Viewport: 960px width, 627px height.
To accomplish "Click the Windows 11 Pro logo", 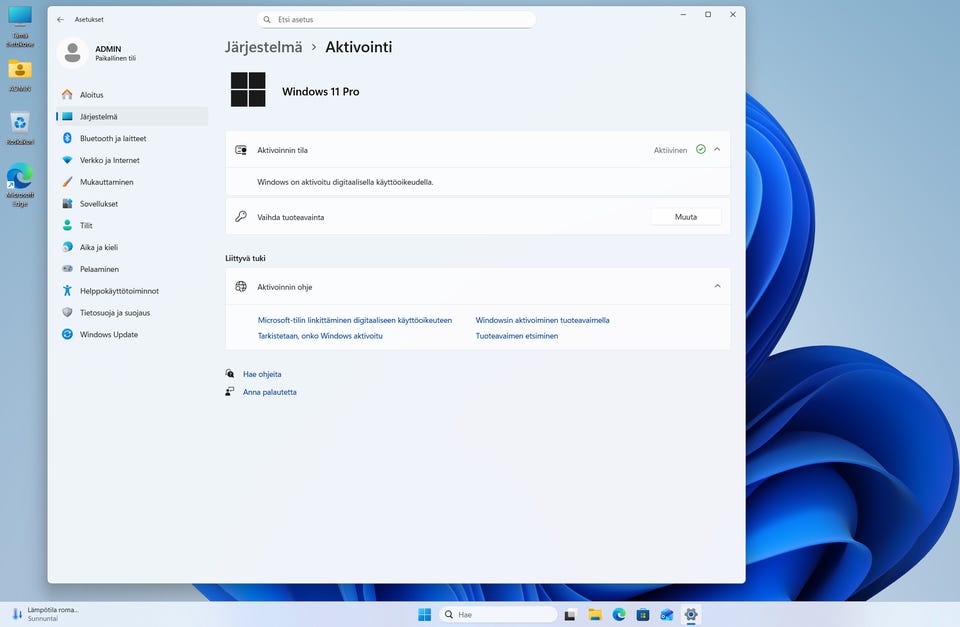I will click(248, 89).
